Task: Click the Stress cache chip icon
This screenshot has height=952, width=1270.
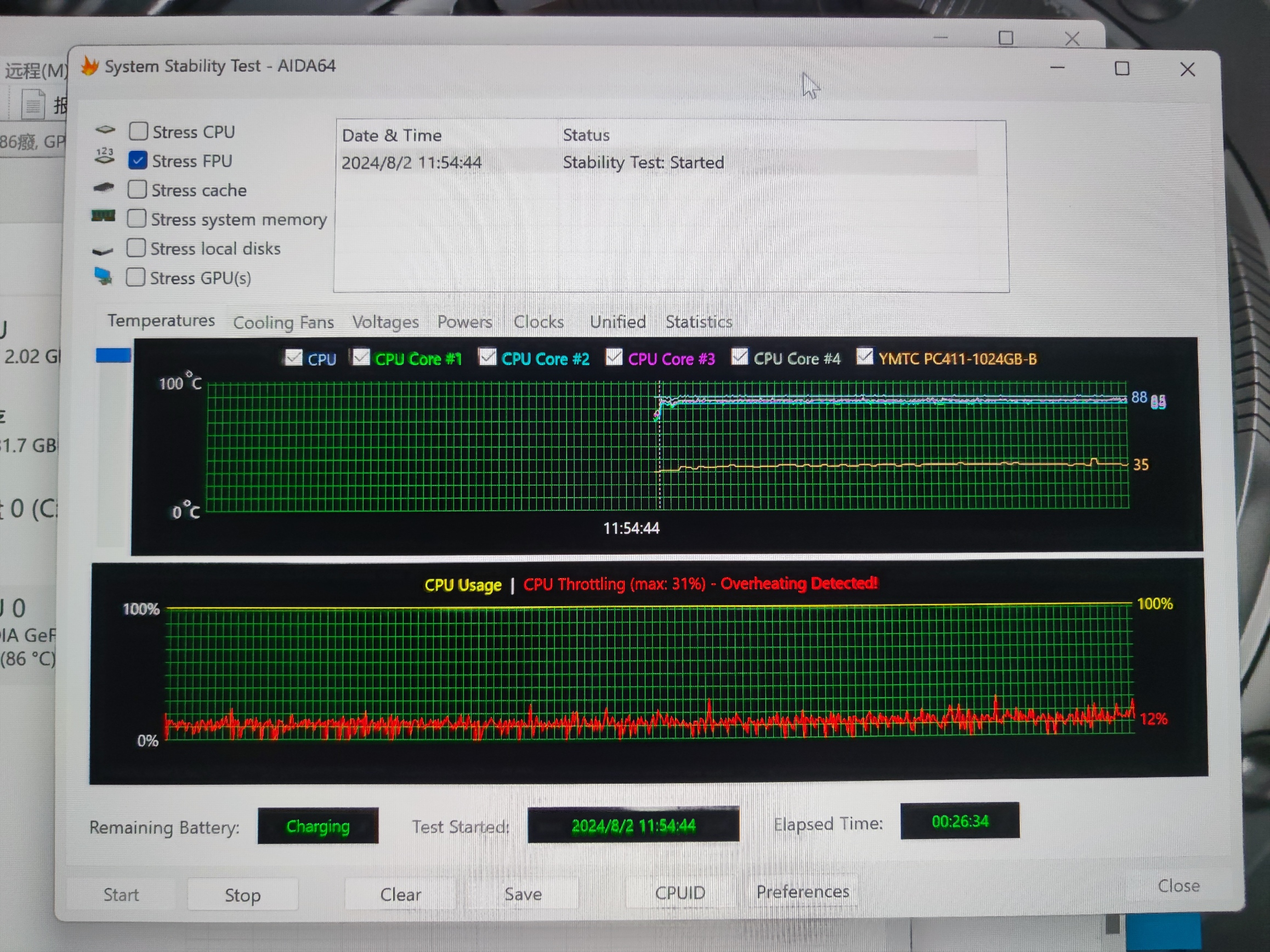Action: pyautogui.click(x=104, y=187)
